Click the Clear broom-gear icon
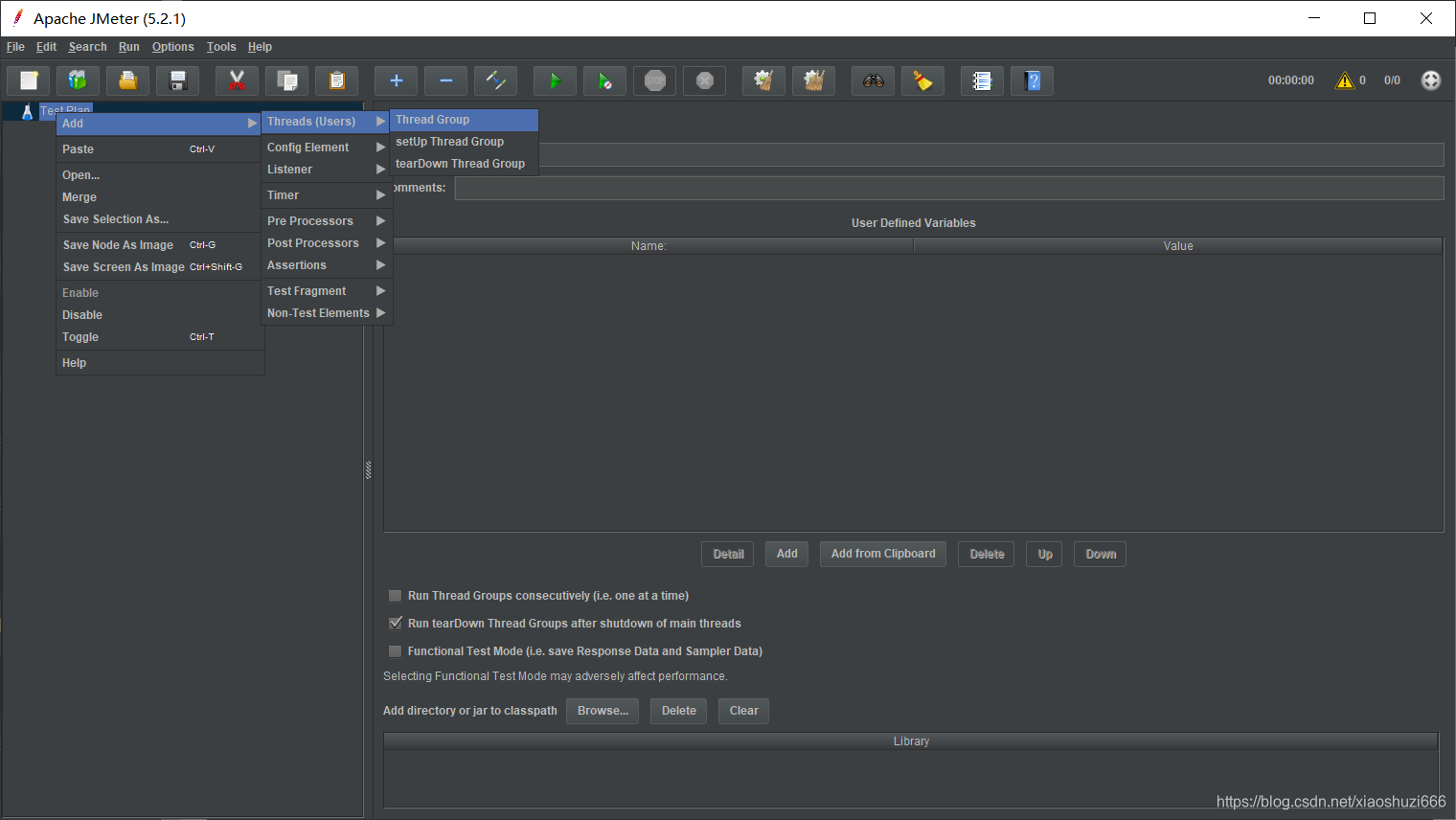This screenshot has height=820, width=1456. point(764,80)
